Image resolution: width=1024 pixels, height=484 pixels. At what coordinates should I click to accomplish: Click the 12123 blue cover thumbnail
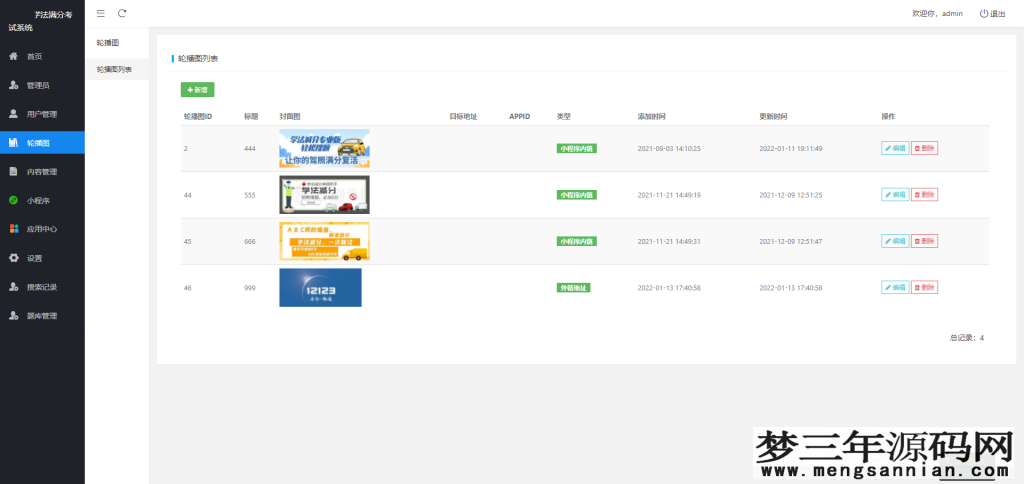(x=320, y=287)
